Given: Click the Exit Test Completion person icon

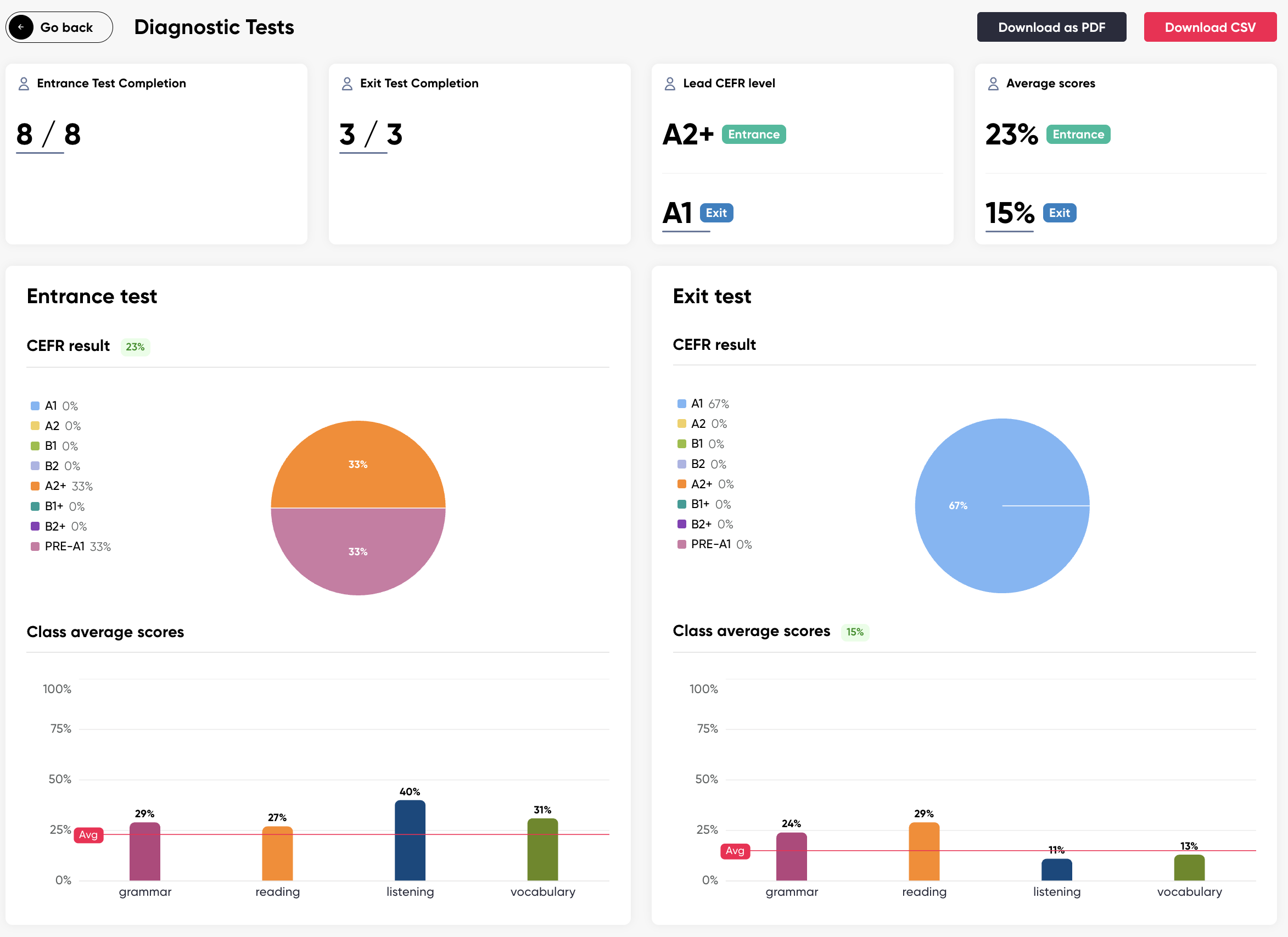Looking at the screenshot, I should [x=347, y=83].
